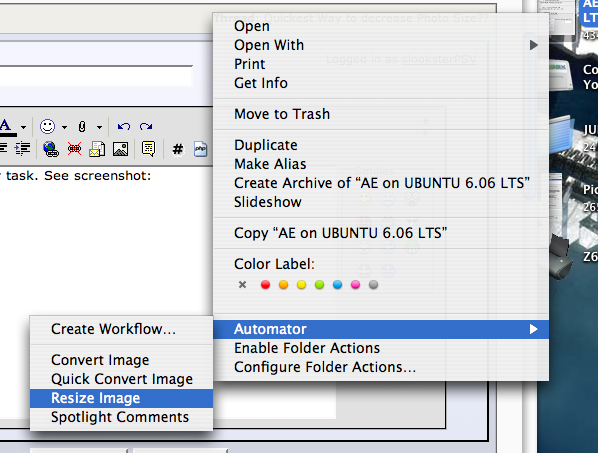This screenshot has width=598, height=453.
Task: Apply the green color label
Action: click(x=320, y=284)
